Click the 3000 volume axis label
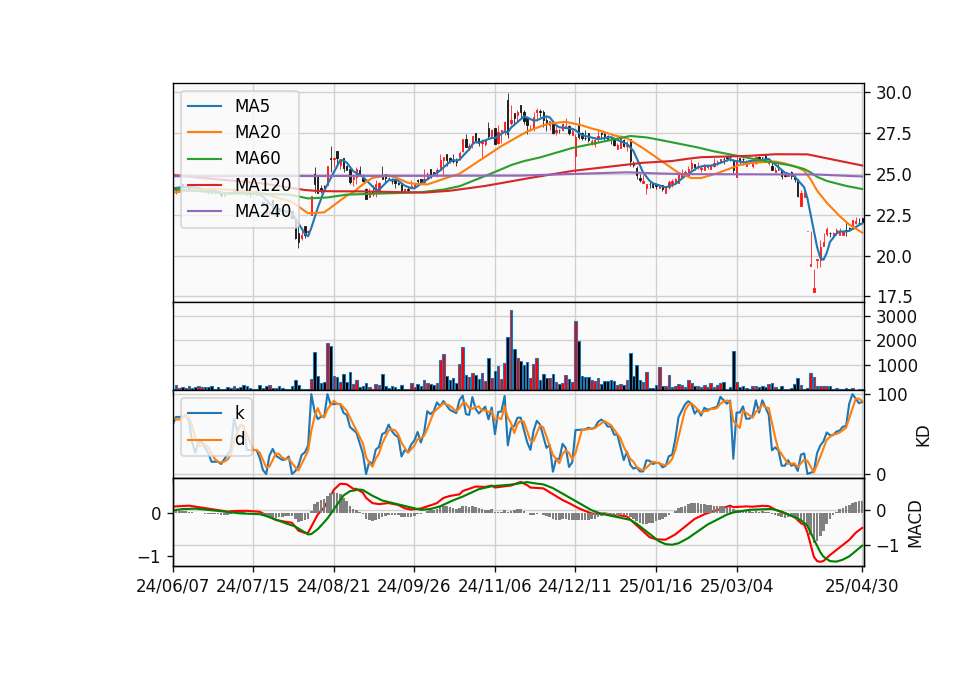The height and width of the screenshot is (690, 960). click(896, 317)
